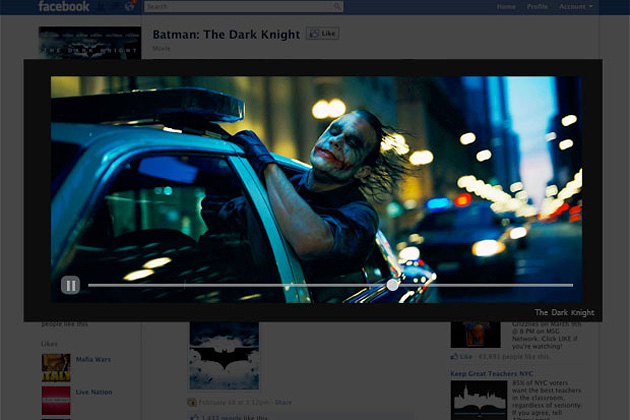Viewport: 630px width, 420px height.
Task: Click the Mafia Wars thumbnail icon
Action: pyautogui.click(x=56, y=367)
